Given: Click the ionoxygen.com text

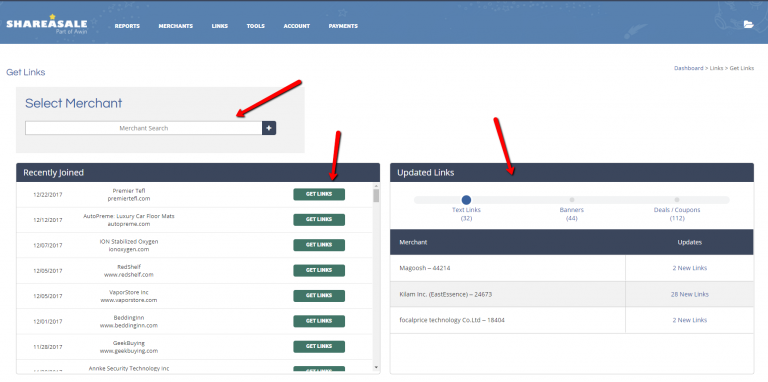Looking at the screenshot, I should pos(129,250).
